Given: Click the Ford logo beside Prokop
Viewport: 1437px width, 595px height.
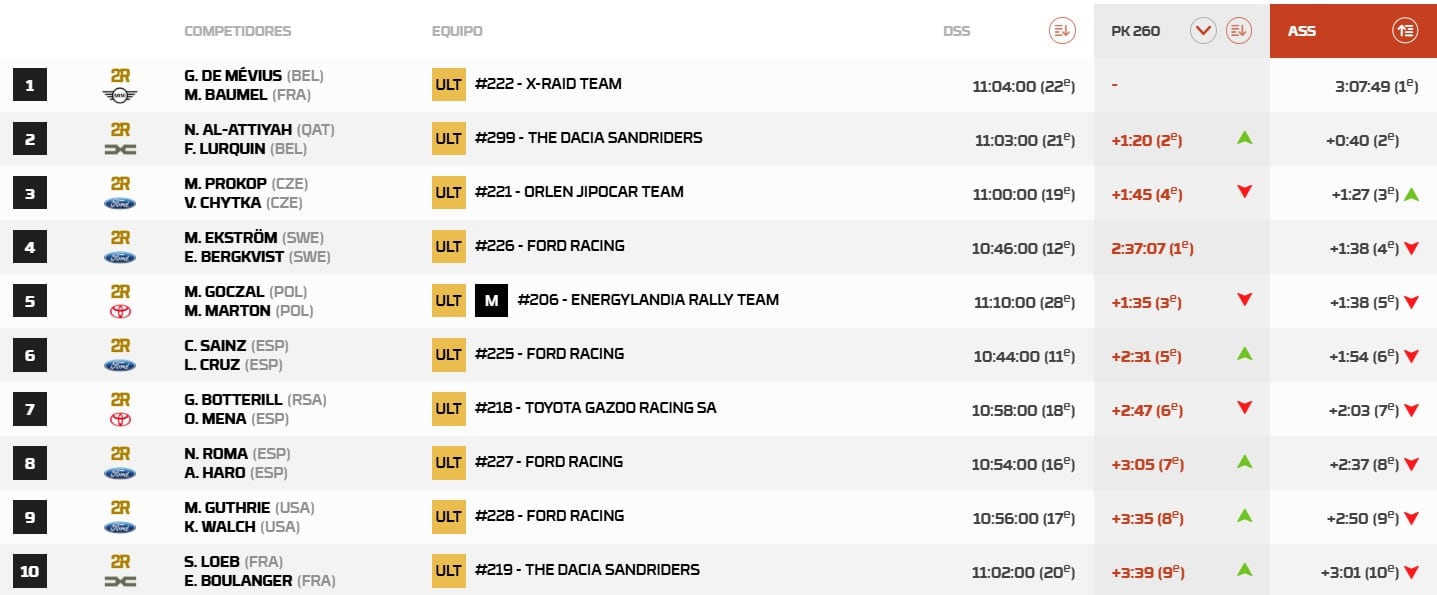Looking at the screenshot, I should coord(120,203).
